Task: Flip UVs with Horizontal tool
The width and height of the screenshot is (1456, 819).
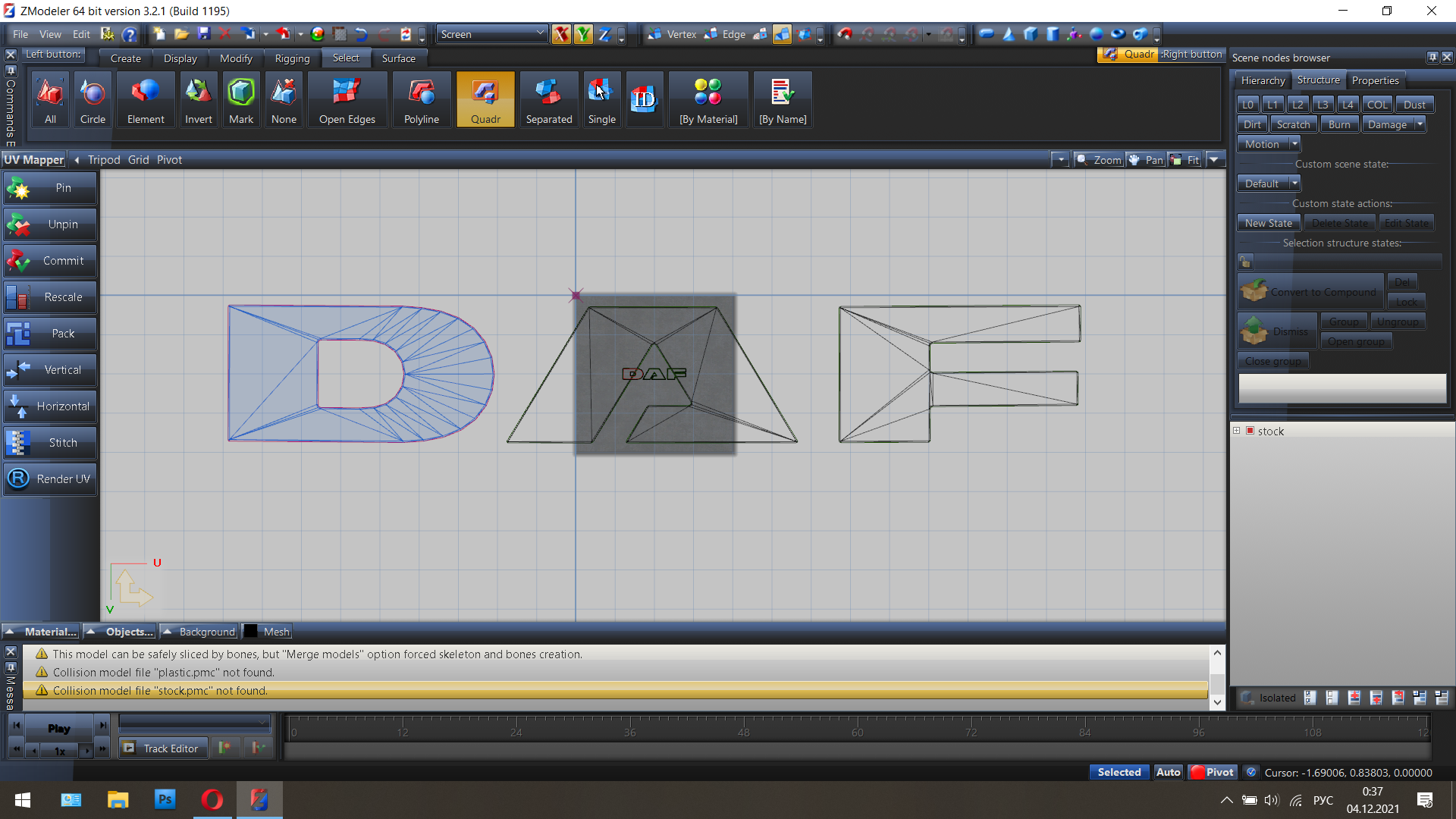Action: [50, 406]
